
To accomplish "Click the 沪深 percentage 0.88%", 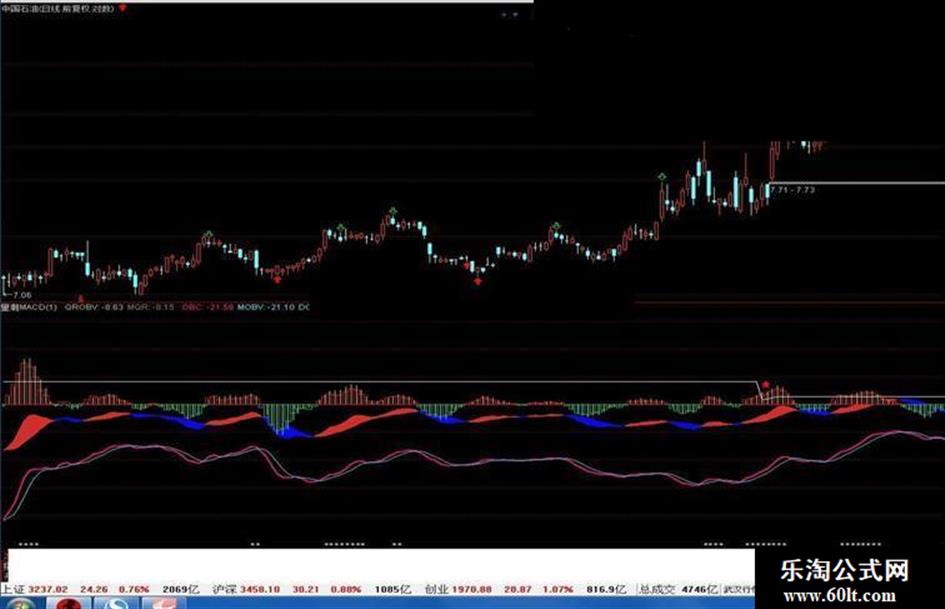I will [x=346, y=589].
